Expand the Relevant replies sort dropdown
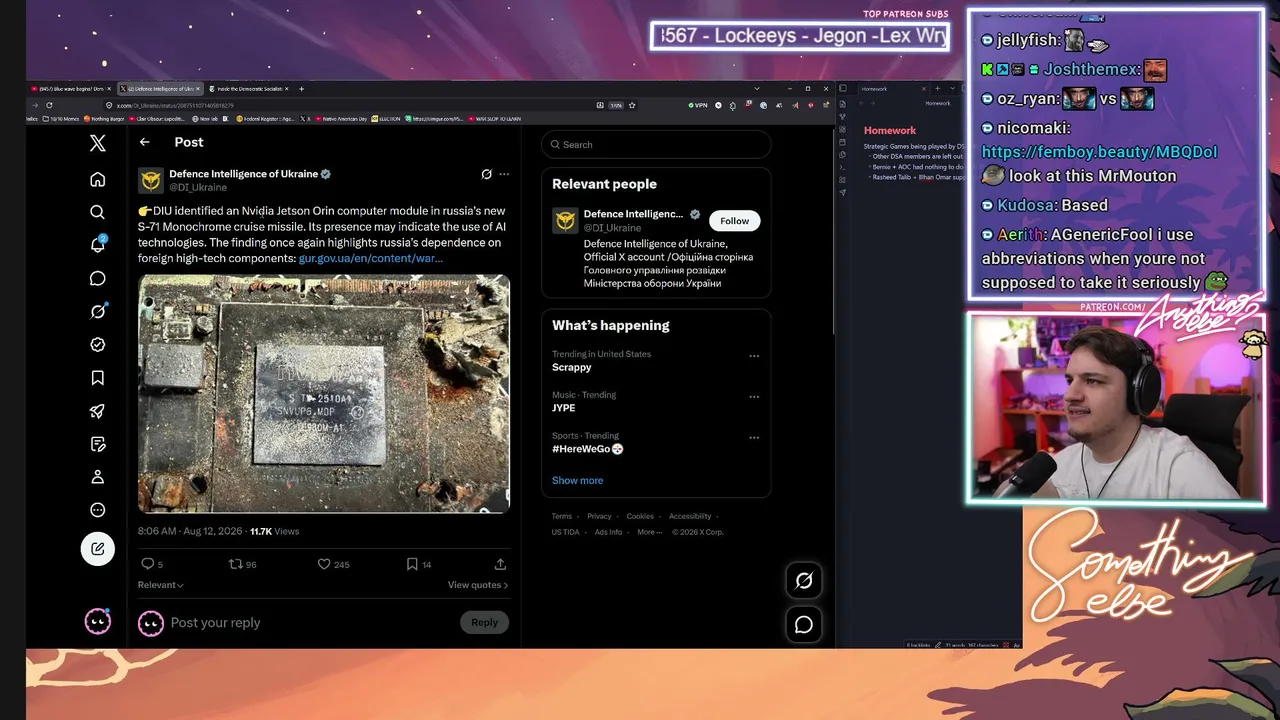1280x720 pixels. pos(161,585)
